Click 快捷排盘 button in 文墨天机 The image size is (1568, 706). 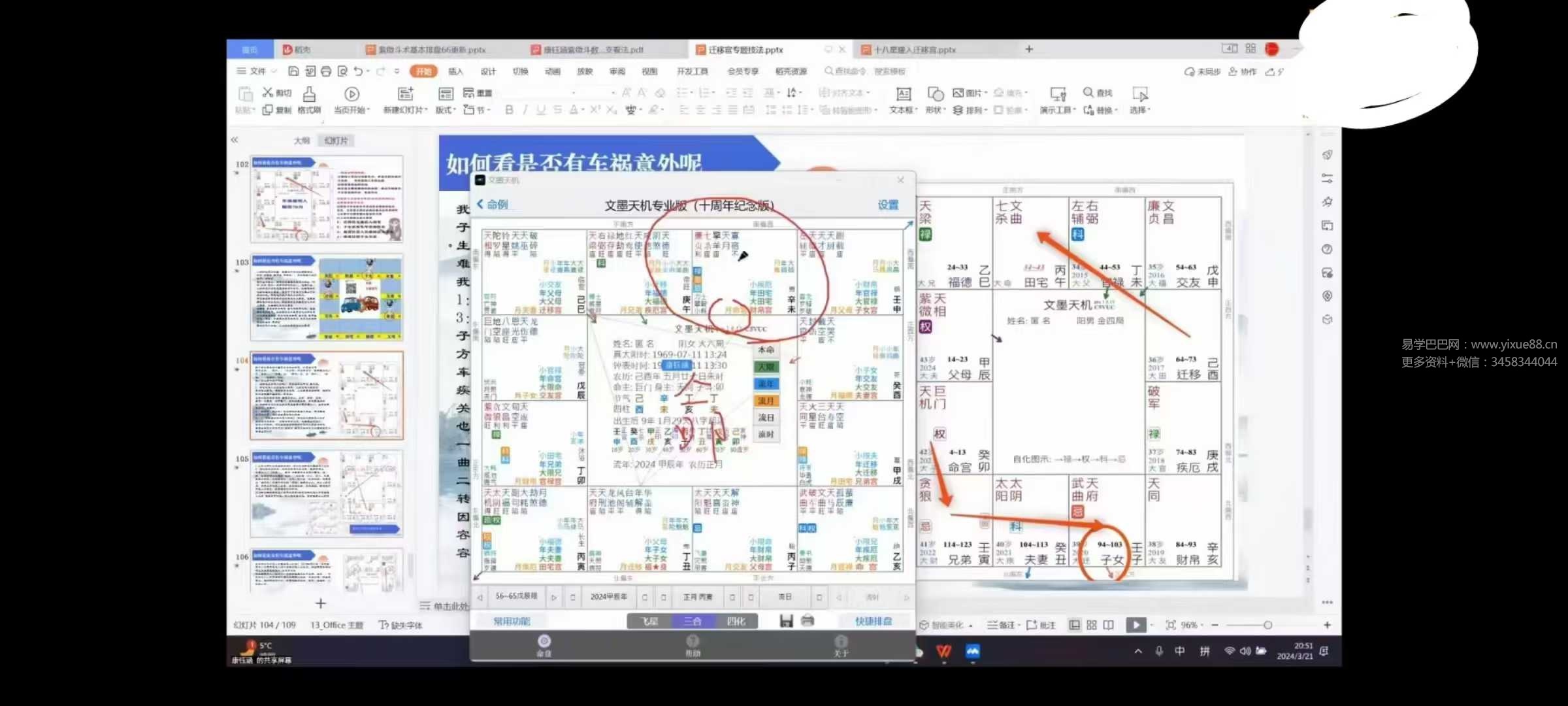[873, 621]
